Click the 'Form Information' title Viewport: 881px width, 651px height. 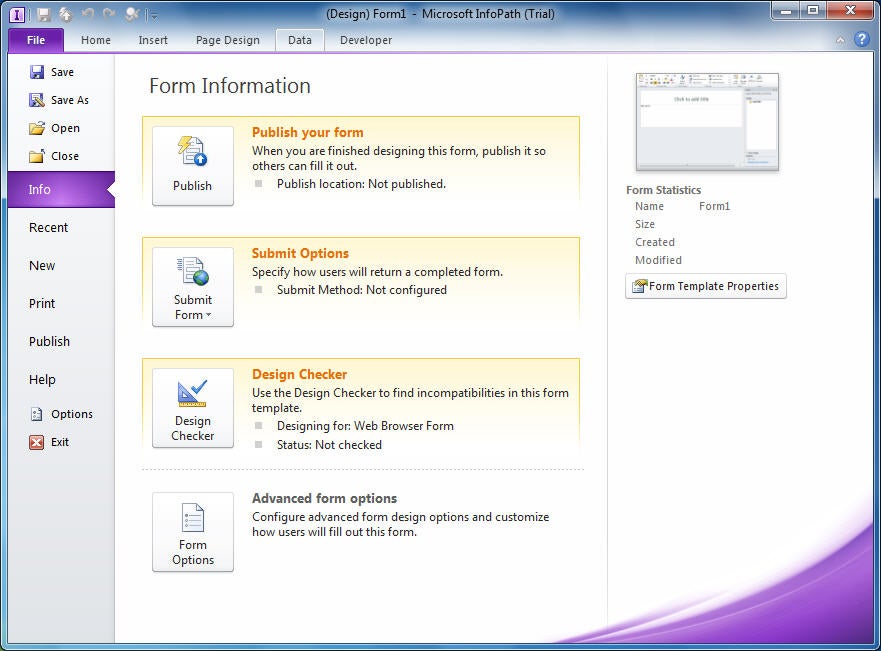tap(230, 86)
